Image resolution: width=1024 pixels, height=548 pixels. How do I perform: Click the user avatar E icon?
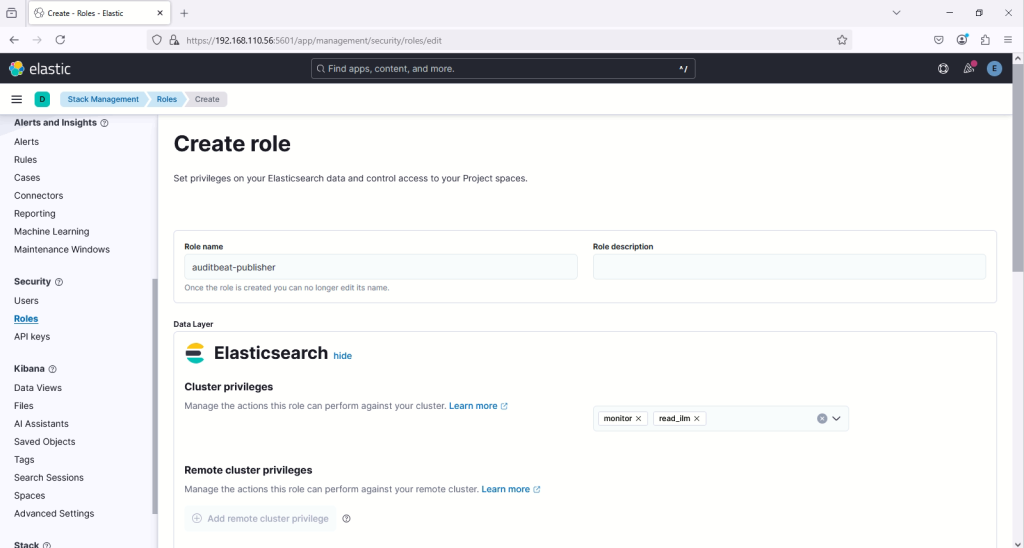(994, 69)
